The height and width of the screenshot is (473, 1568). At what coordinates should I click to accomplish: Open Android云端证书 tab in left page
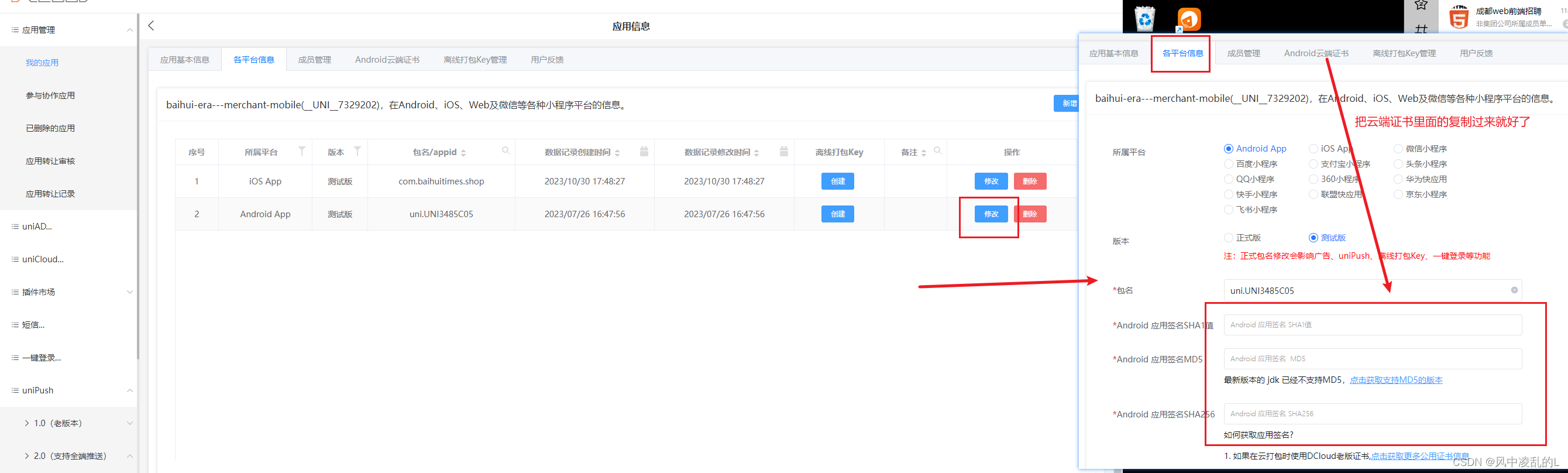tap(387, 60)
